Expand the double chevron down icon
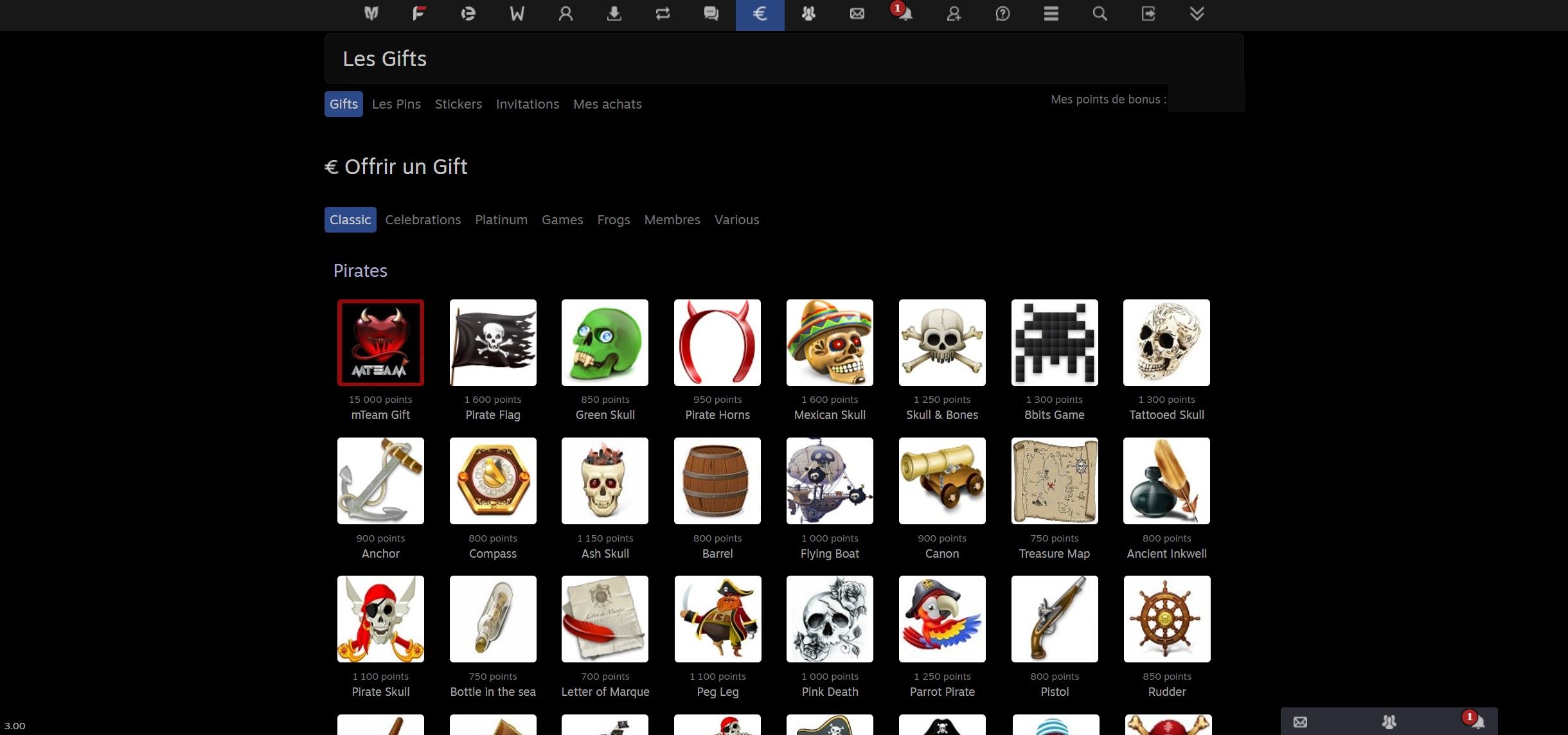This screenshot has width=1568, height=735. (1197, 14)
